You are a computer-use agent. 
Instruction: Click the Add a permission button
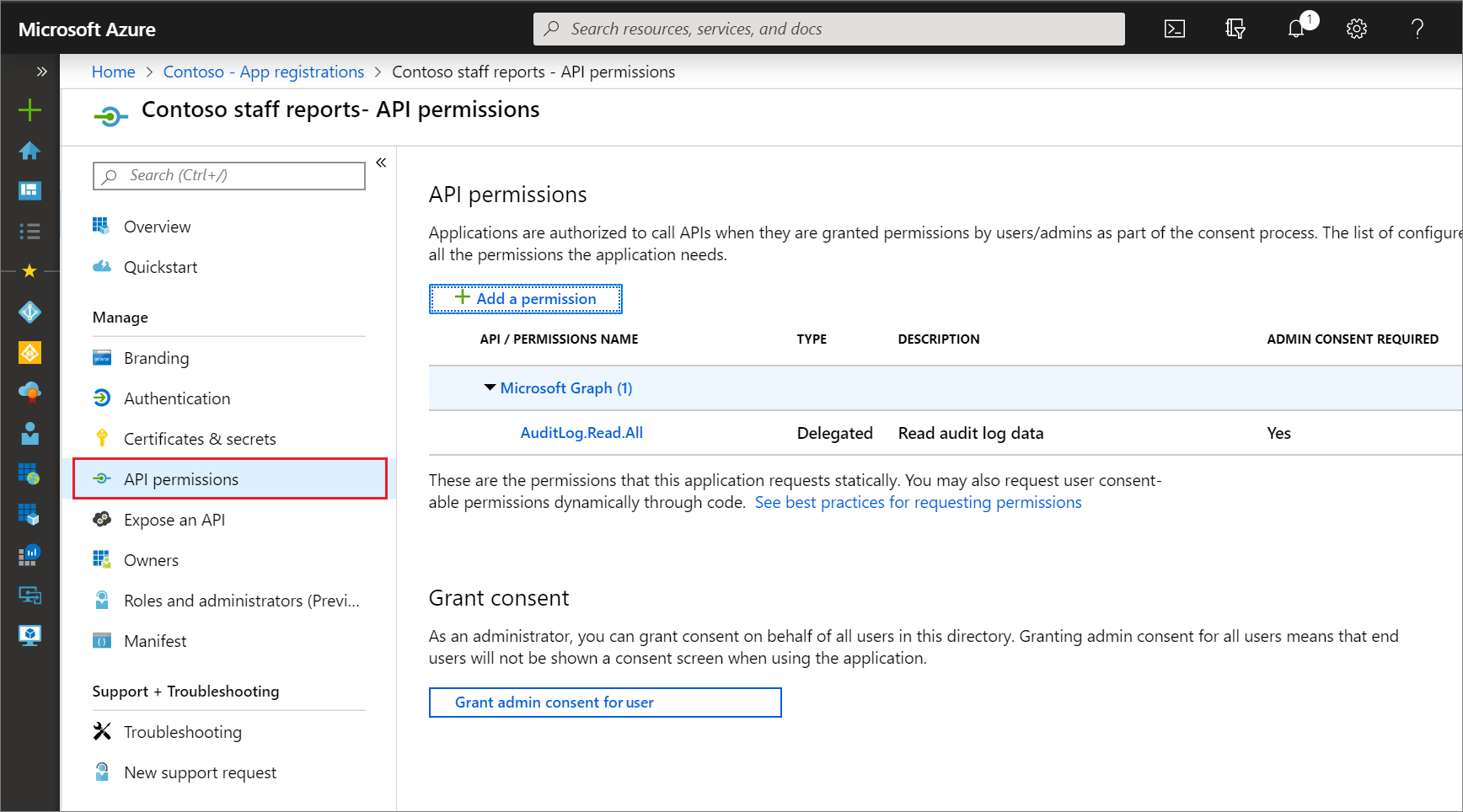coord(525,299)
